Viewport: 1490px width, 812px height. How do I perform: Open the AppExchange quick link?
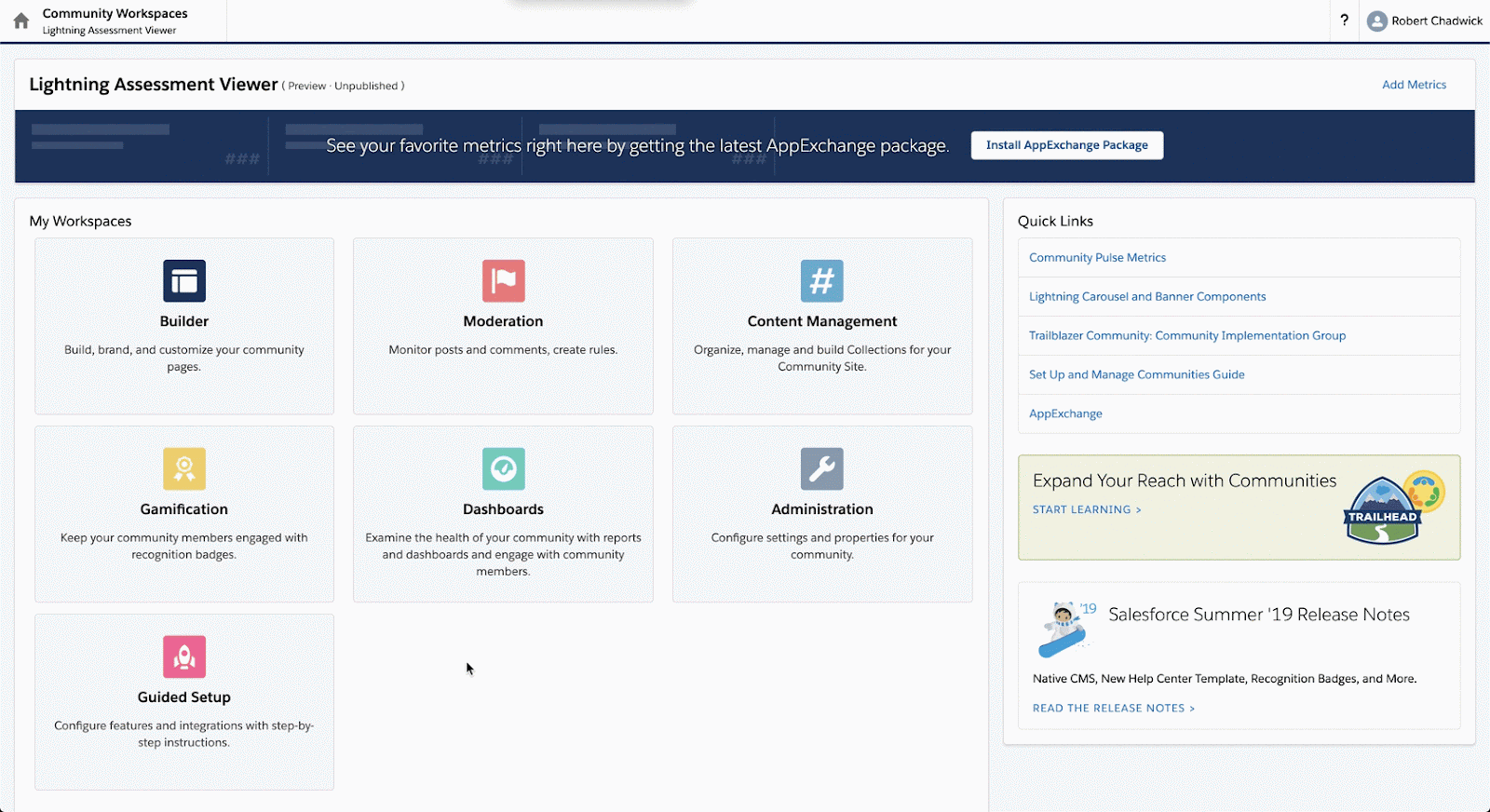coord(1065,414)
